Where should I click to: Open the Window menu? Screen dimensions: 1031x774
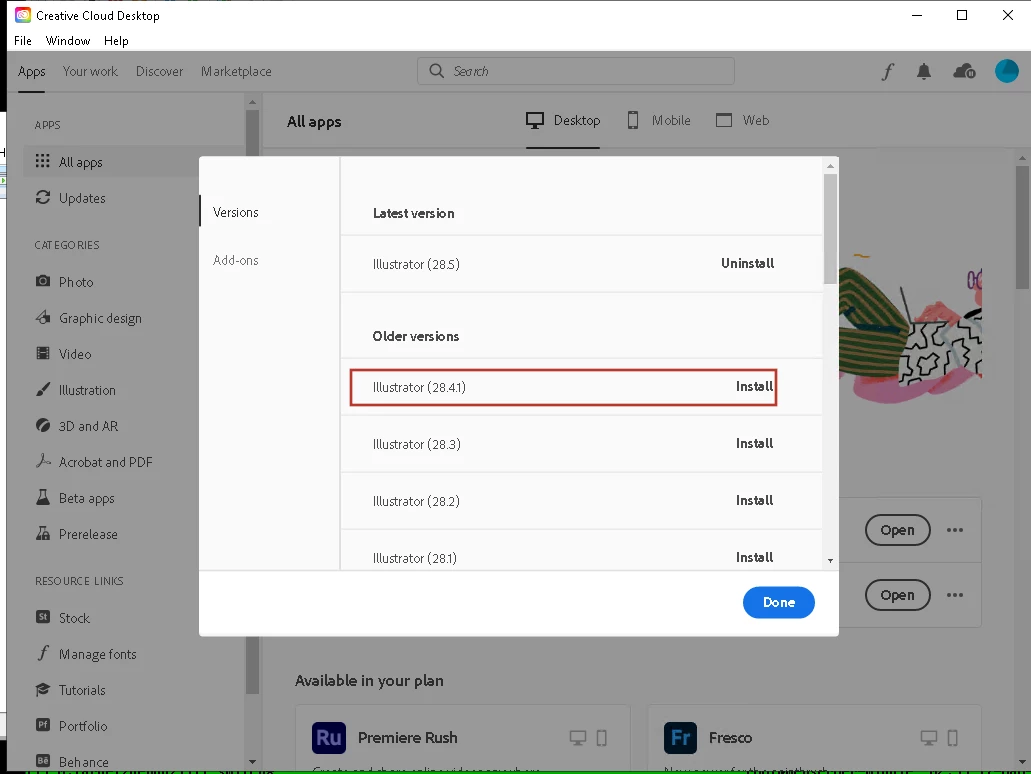pyautogui.click(x=68, y=41)
